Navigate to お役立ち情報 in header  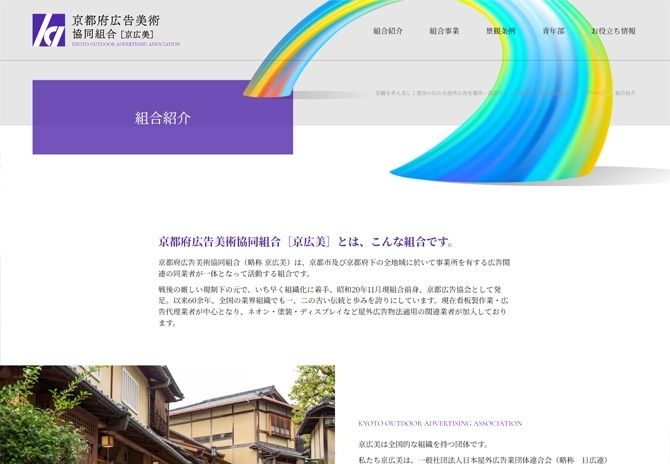tap(613, 31)
